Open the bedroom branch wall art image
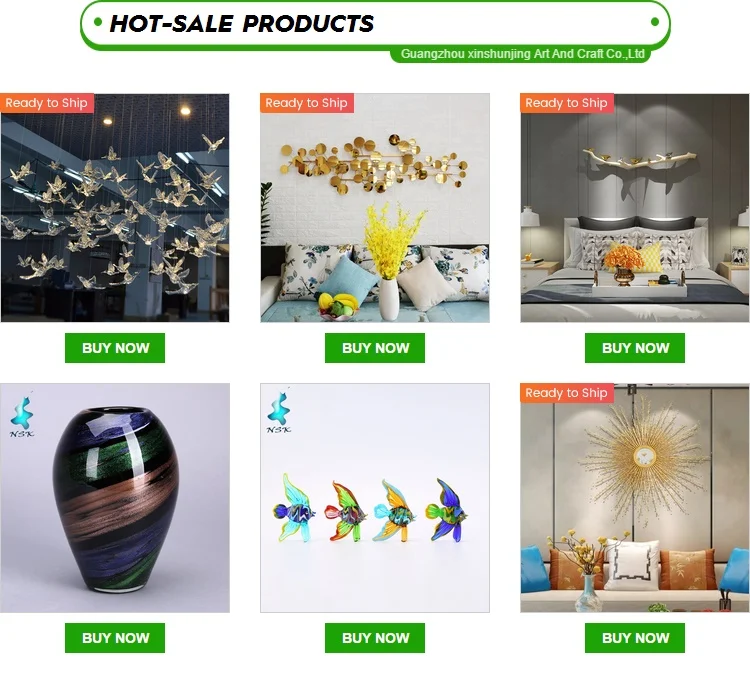The image size is (750, 673). (635, 208)
